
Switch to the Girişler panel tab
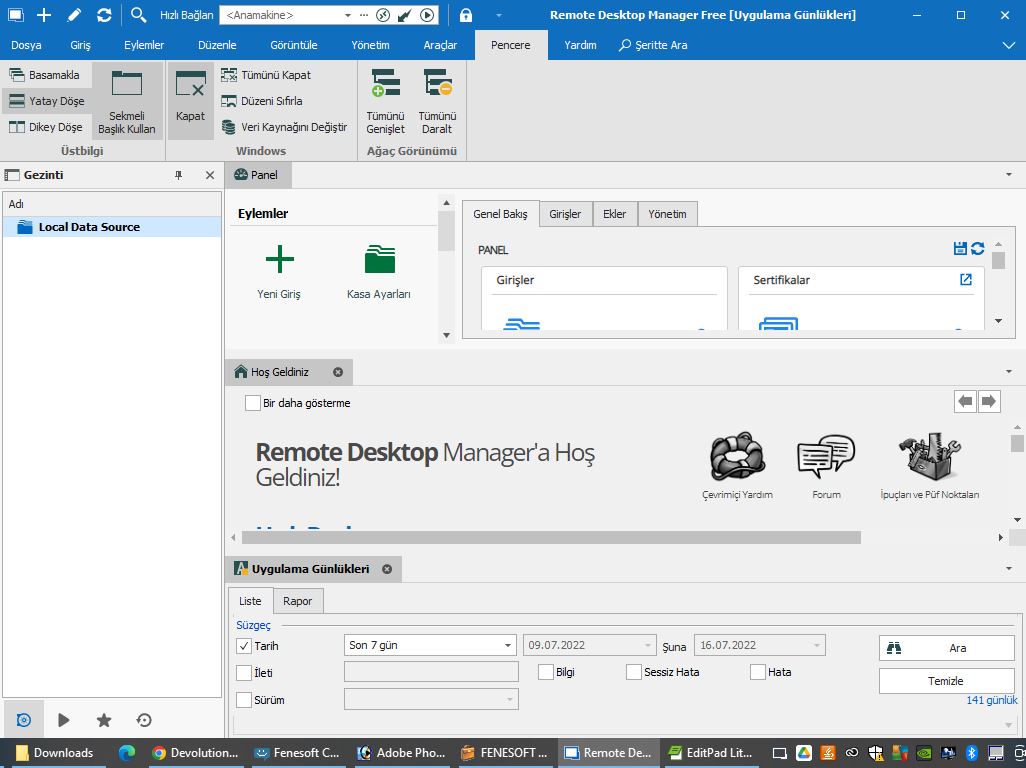point(565,214)
